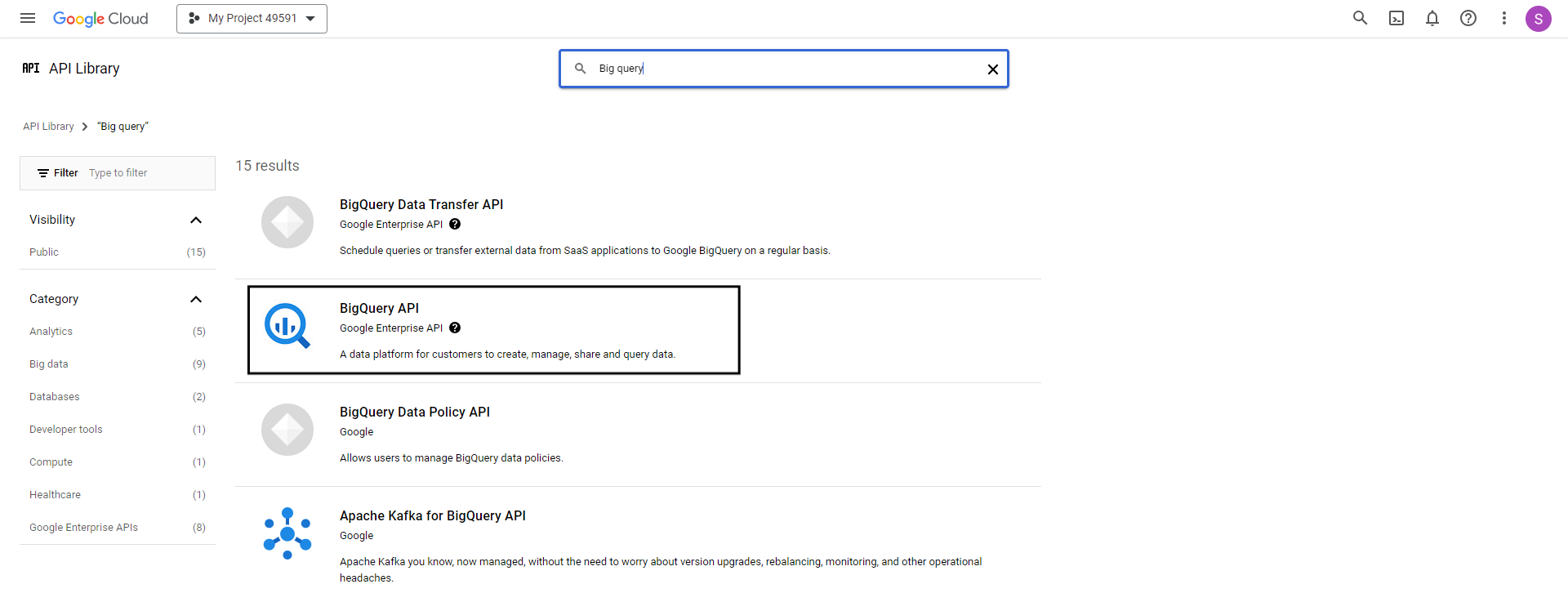Click the BigQuery Data Transfer API placeholder icon
Screen dimensions: 1568x602
[287, 222]
